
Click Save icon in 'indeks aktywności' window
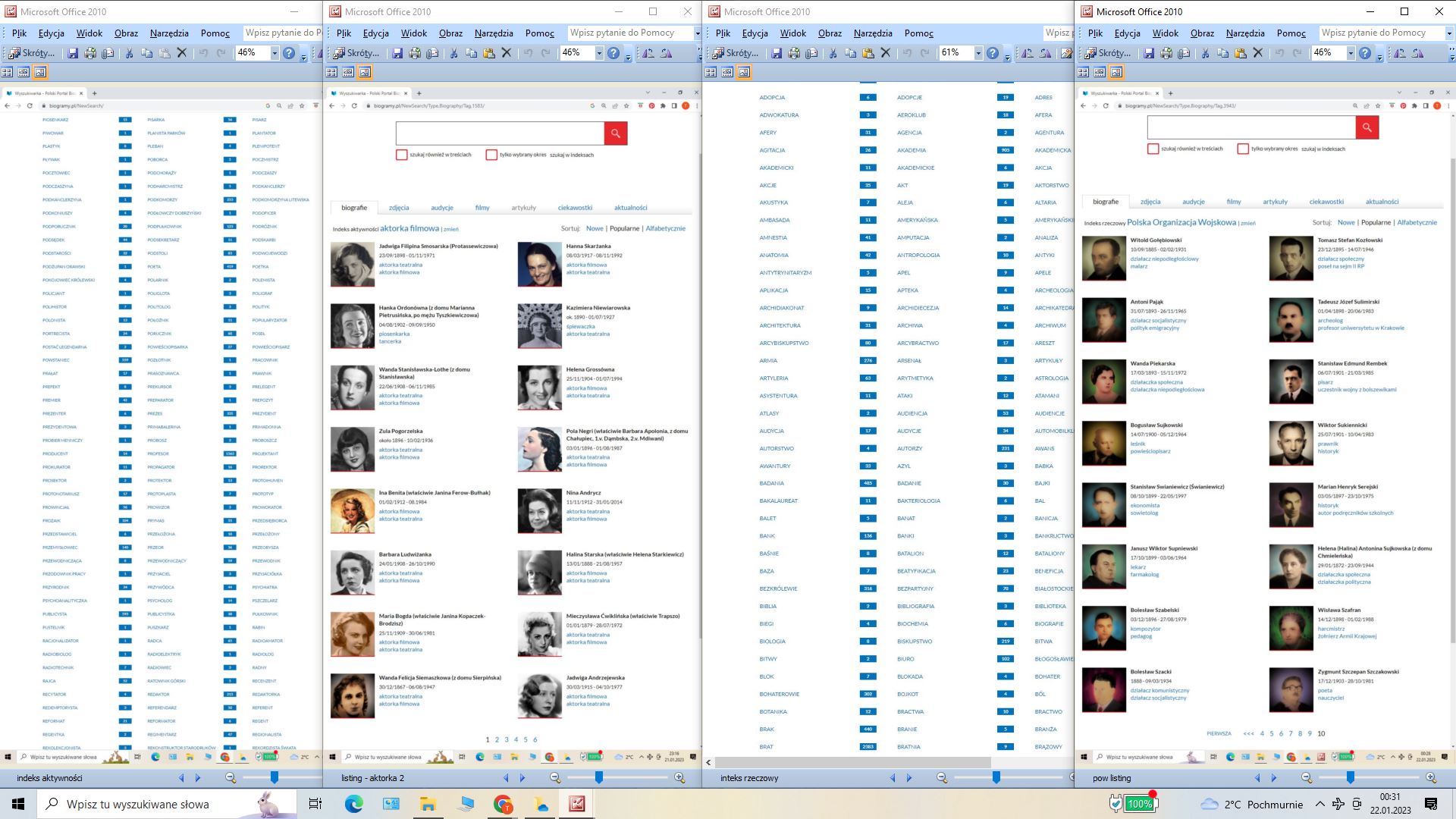click(73, 53)
